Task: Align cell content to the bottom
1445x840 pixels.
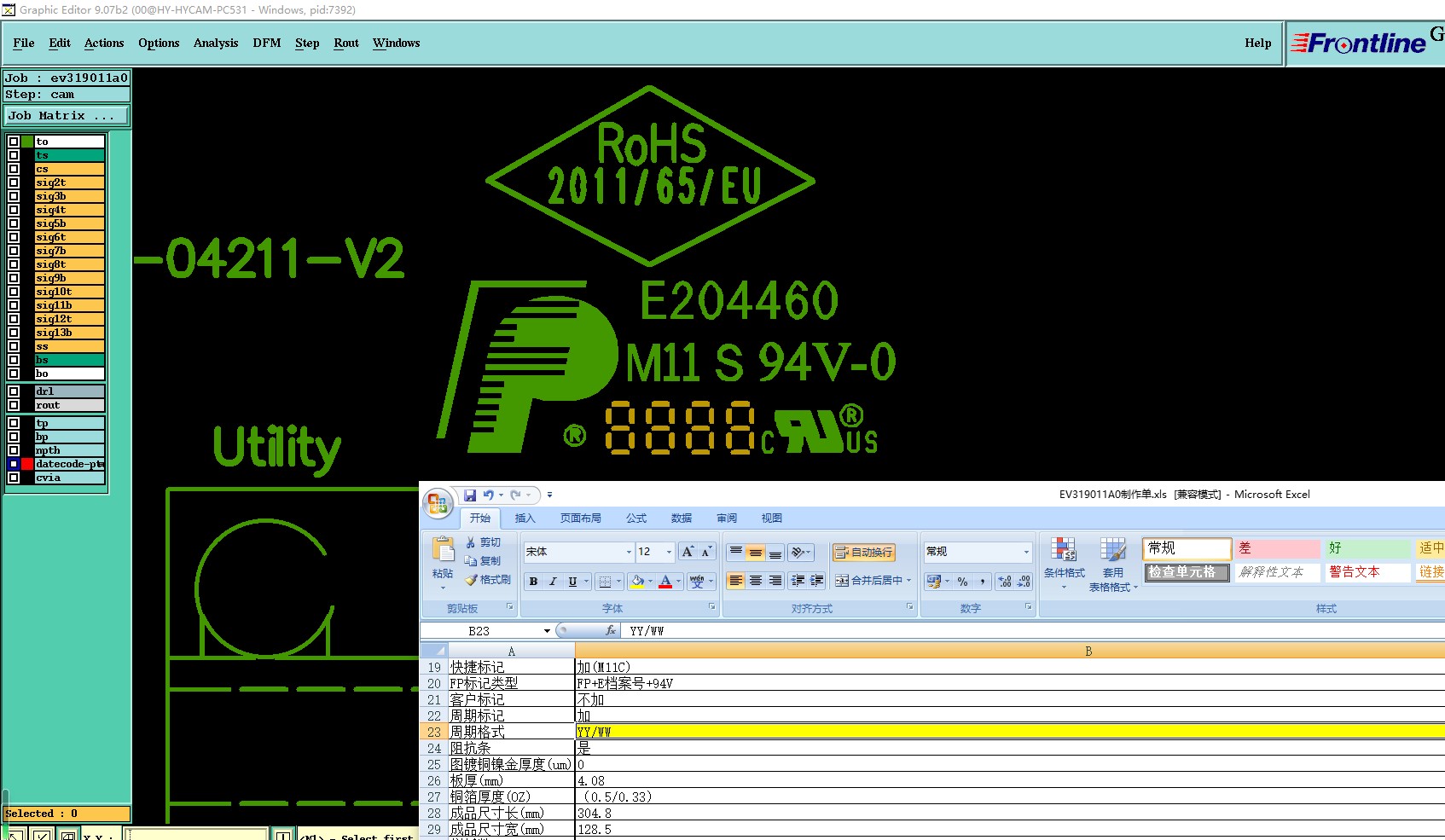Action: click(x=775, y=552)
